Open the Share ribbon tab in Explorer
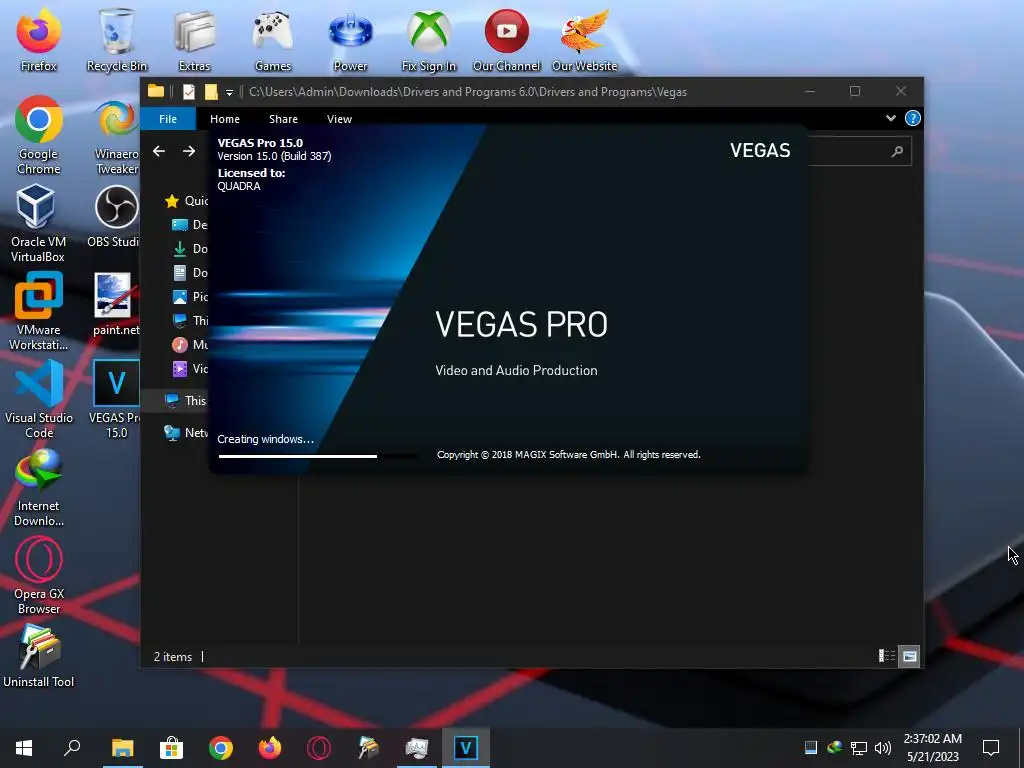The width and height of the screenshot is (1024, 768). pos(283,119)
